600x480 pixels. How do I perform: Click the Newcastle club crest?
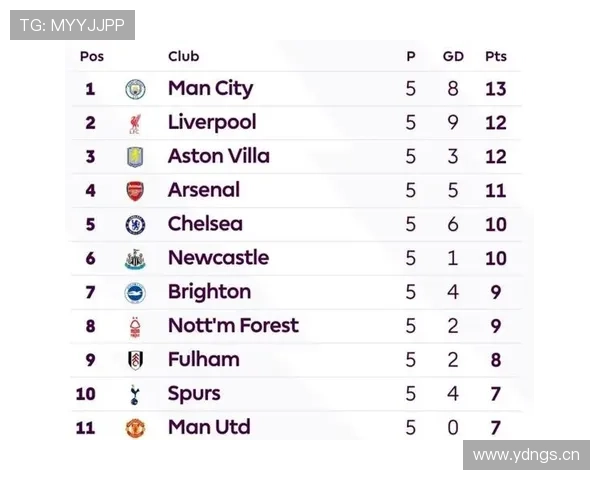[x=135, y=259]
